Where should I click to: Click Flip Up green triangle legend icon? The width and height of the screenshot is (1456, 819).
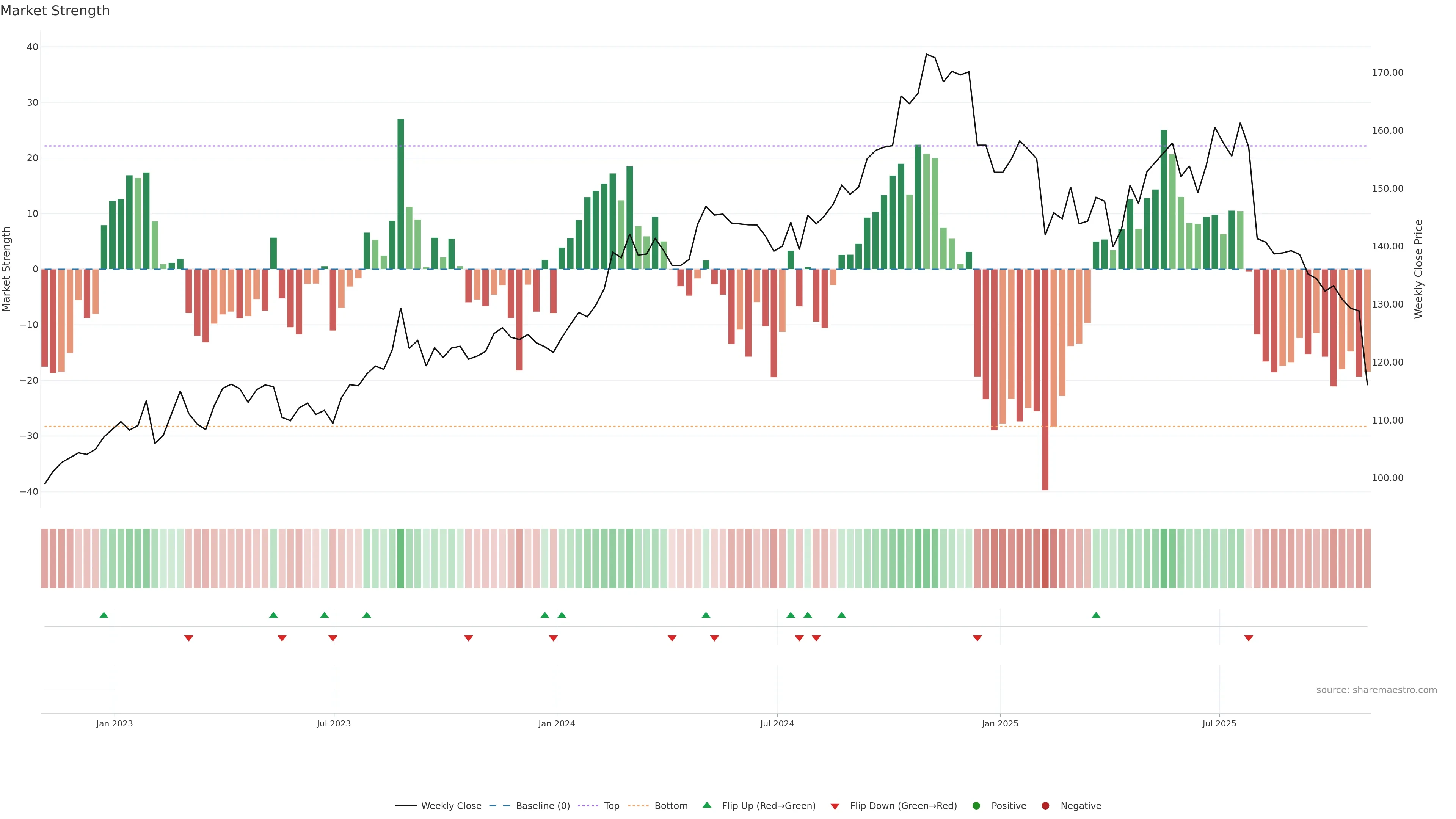(706, 805)
